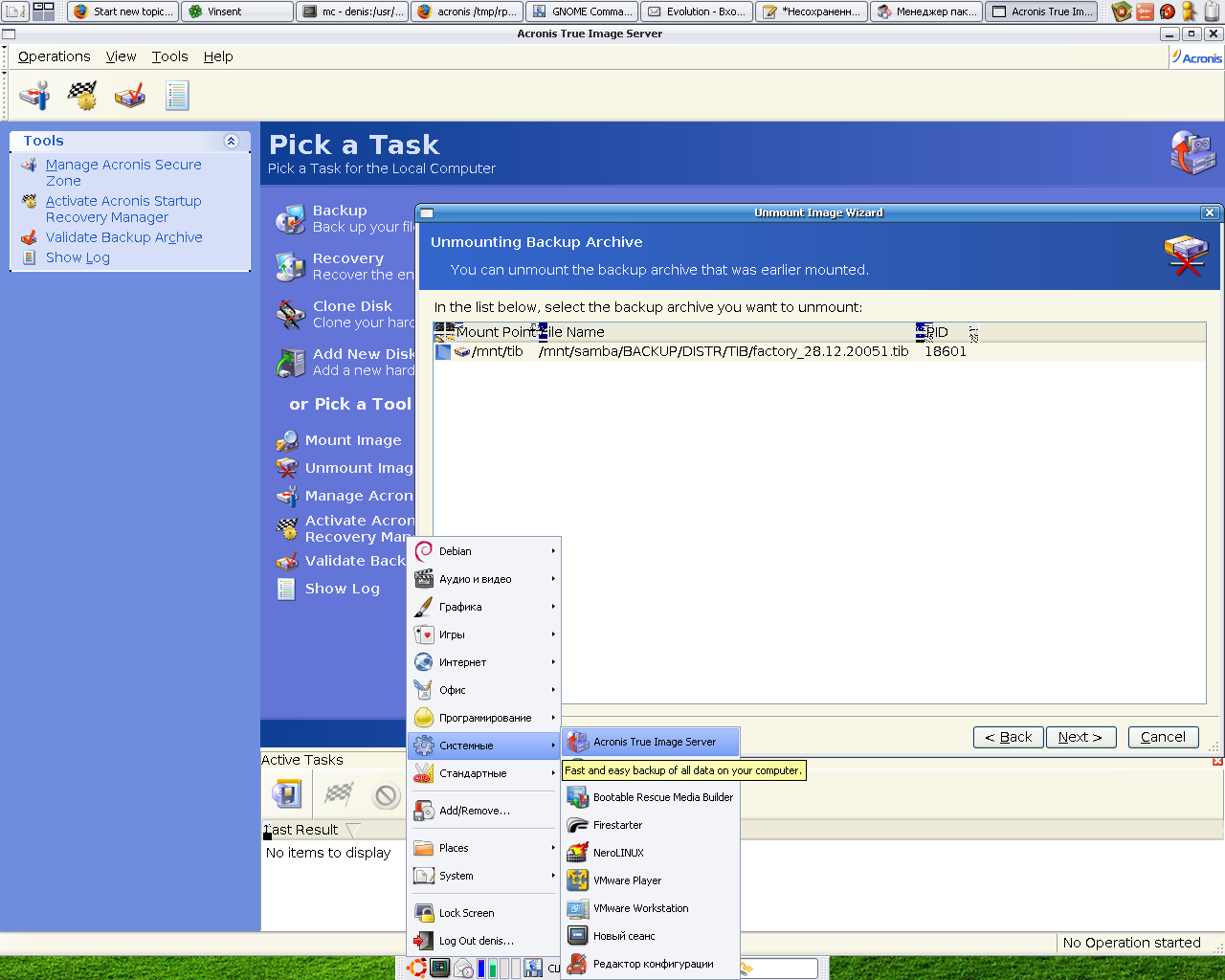
Task: Switch to GNOME Comma... taskbar window
Action: click(x=582, y=11)
